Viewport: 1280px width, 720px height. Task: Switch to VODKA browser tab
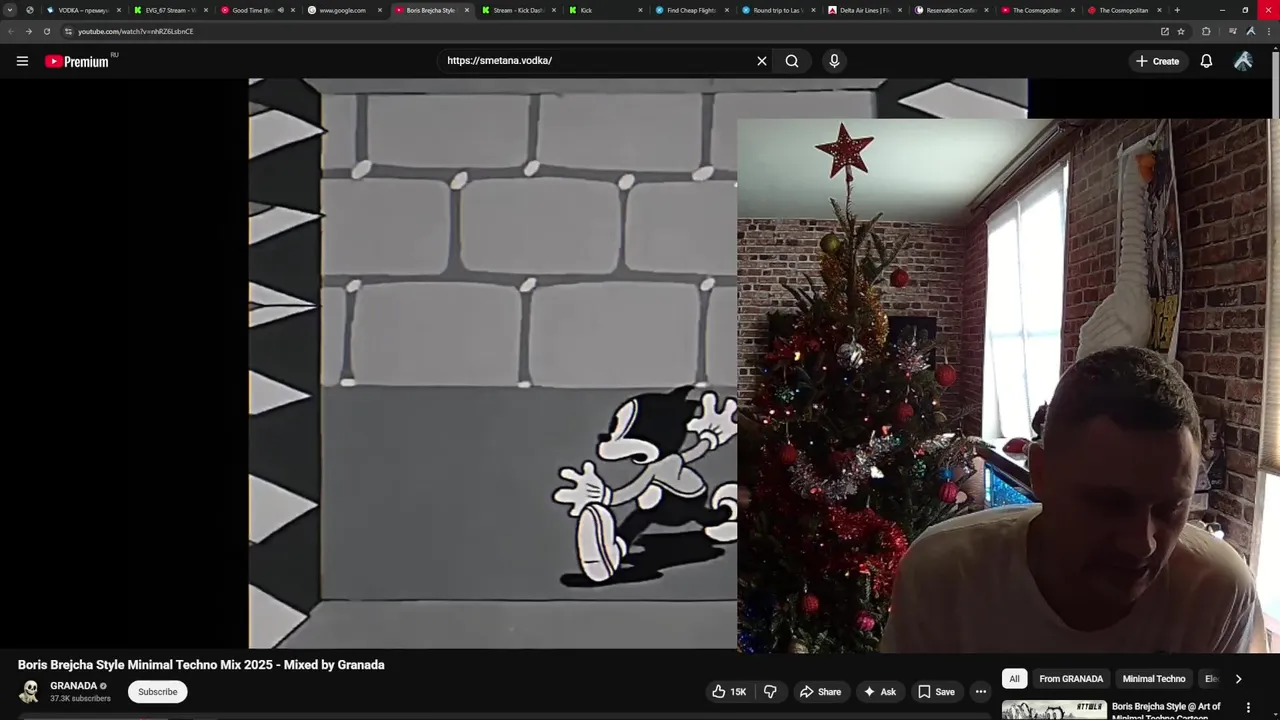coord(83,10)
